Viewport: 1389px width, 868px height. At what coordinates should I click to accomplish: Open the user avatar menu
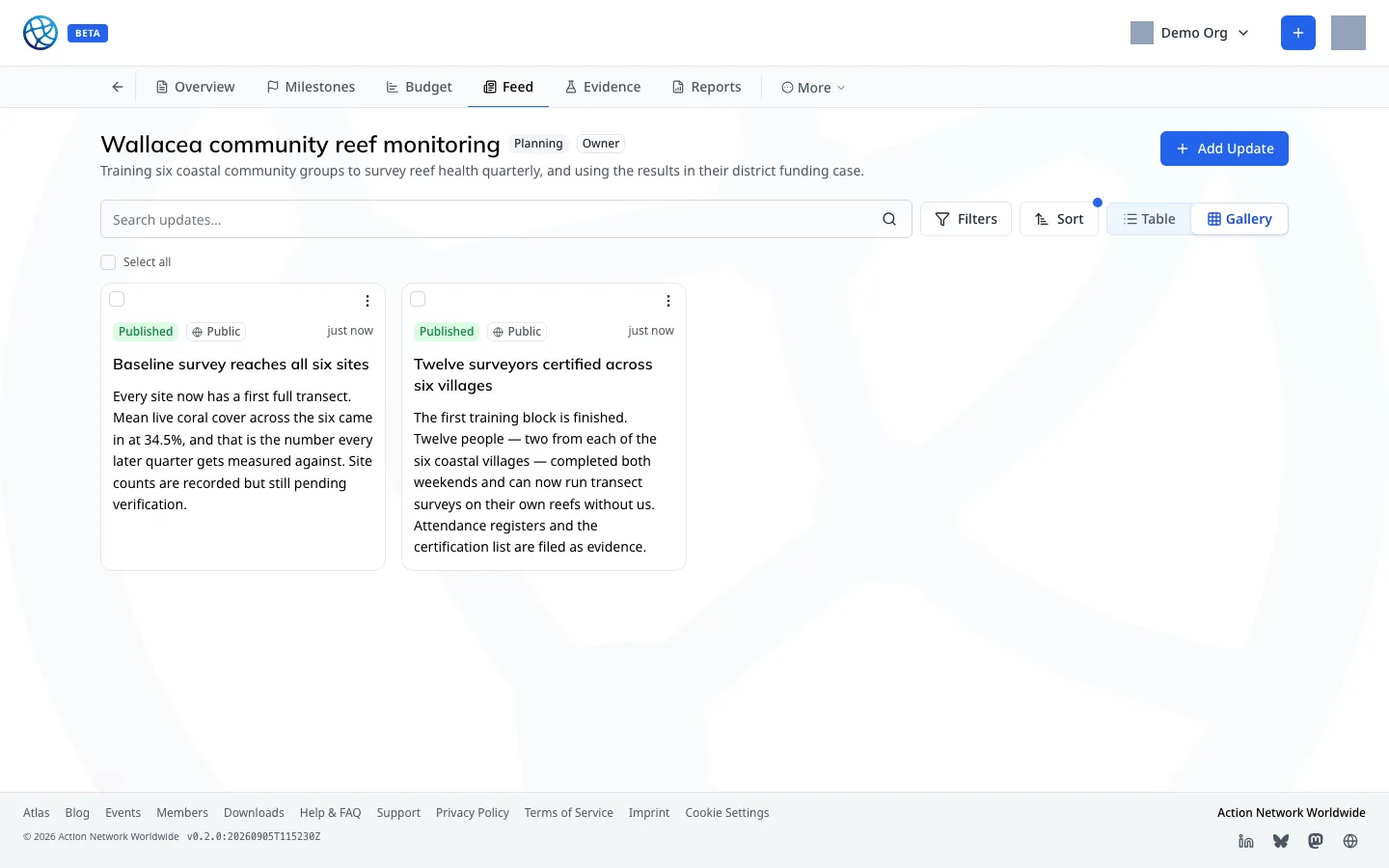(x=1348, y=33)
